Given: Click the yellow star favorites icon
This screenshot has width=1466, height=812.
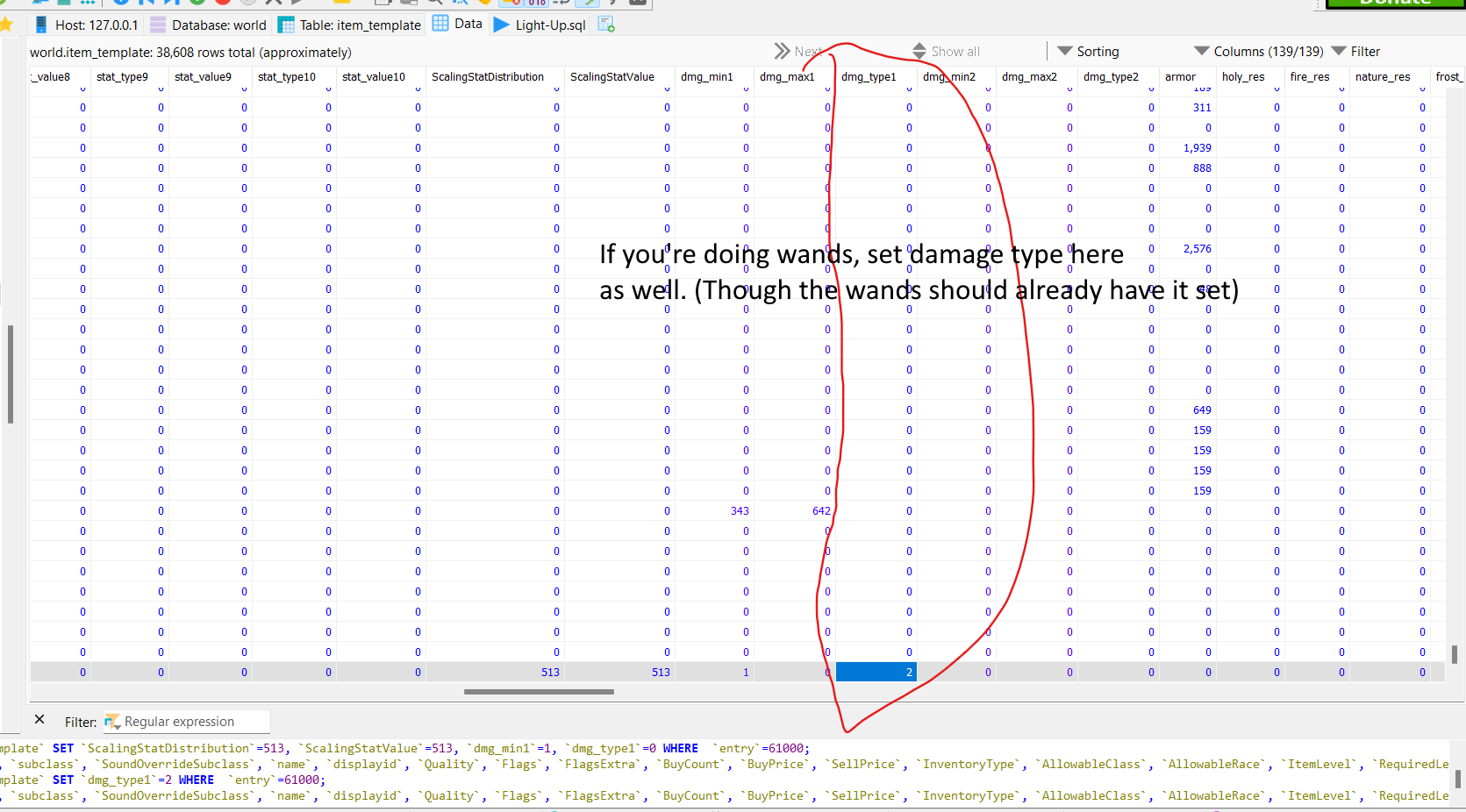Looking at the screenshot, I should click(x=7, y=25).
